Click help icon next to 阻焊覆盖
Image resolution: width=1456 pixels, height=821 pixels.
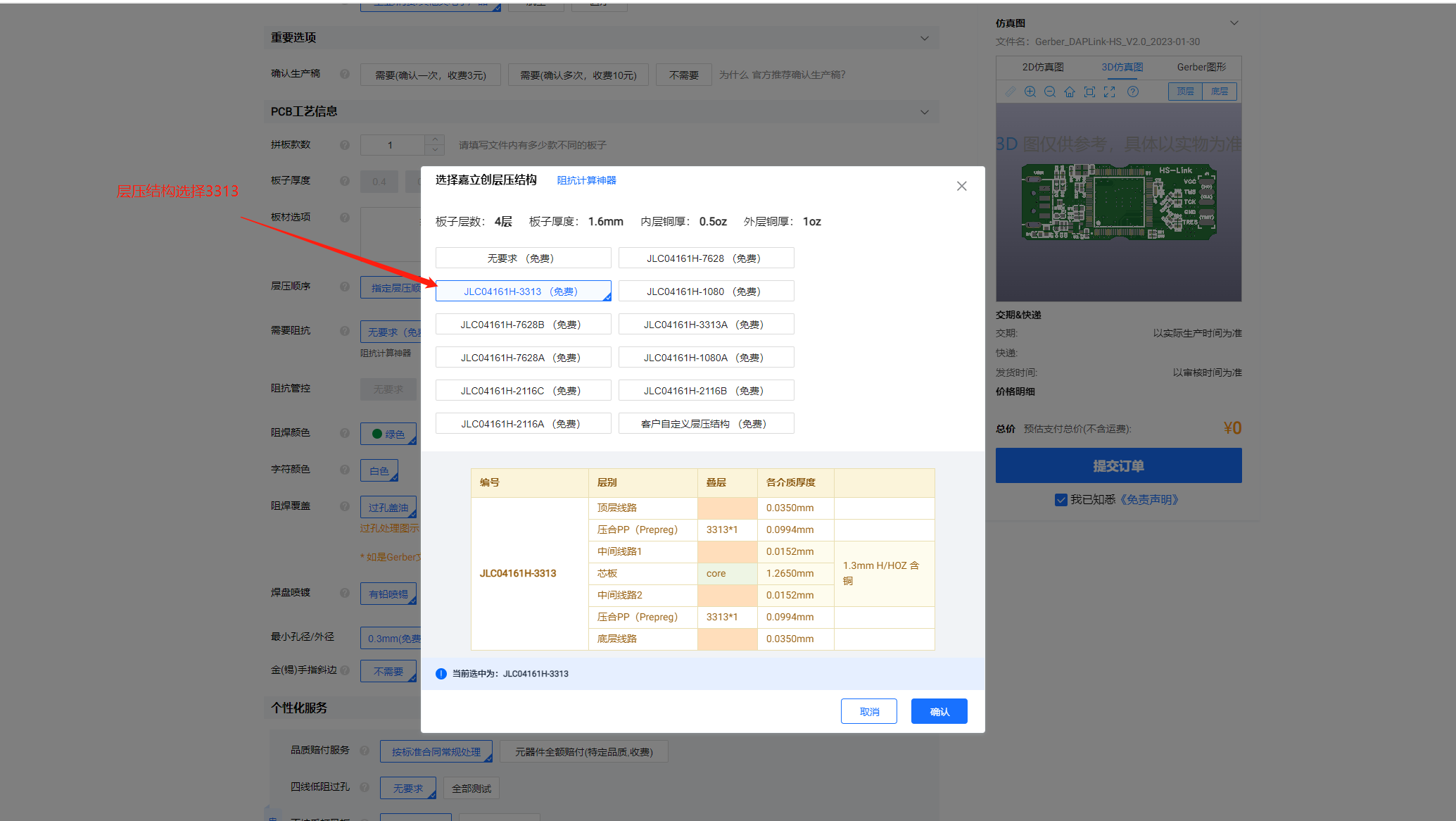pyautogui.click(x=345, y=506)
